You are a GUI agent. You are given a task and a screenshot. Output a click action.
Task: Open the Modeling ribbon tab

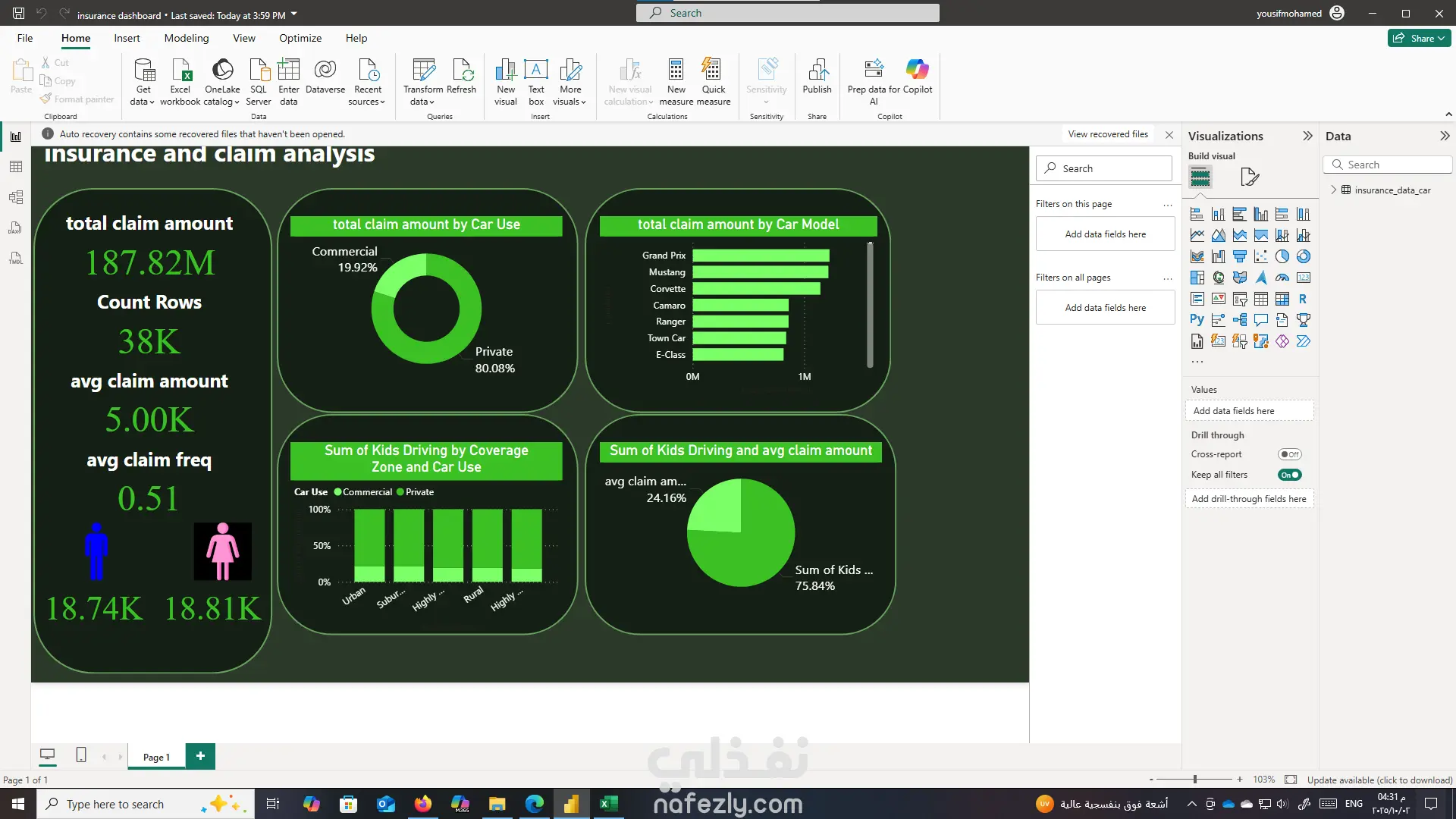[186, 38]
